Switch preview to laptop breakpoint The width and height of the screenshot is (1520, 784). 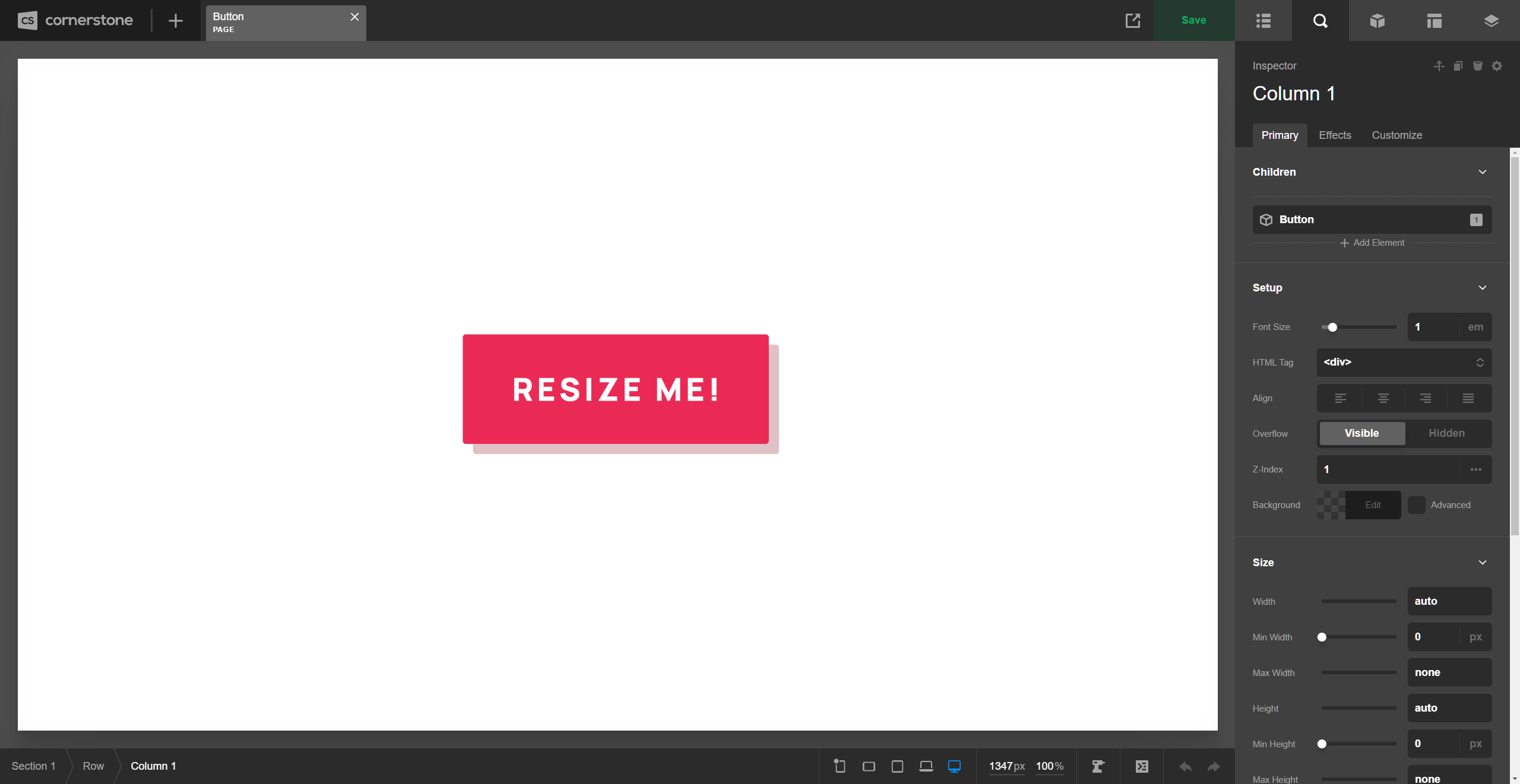926,766
